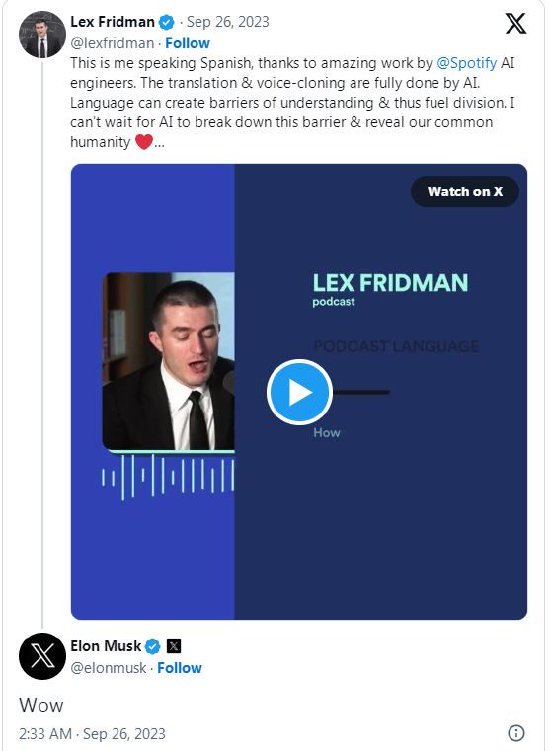The image size is (550, 751).
Task: Click Elon Musk's verified badge
Action: [153, 647]
